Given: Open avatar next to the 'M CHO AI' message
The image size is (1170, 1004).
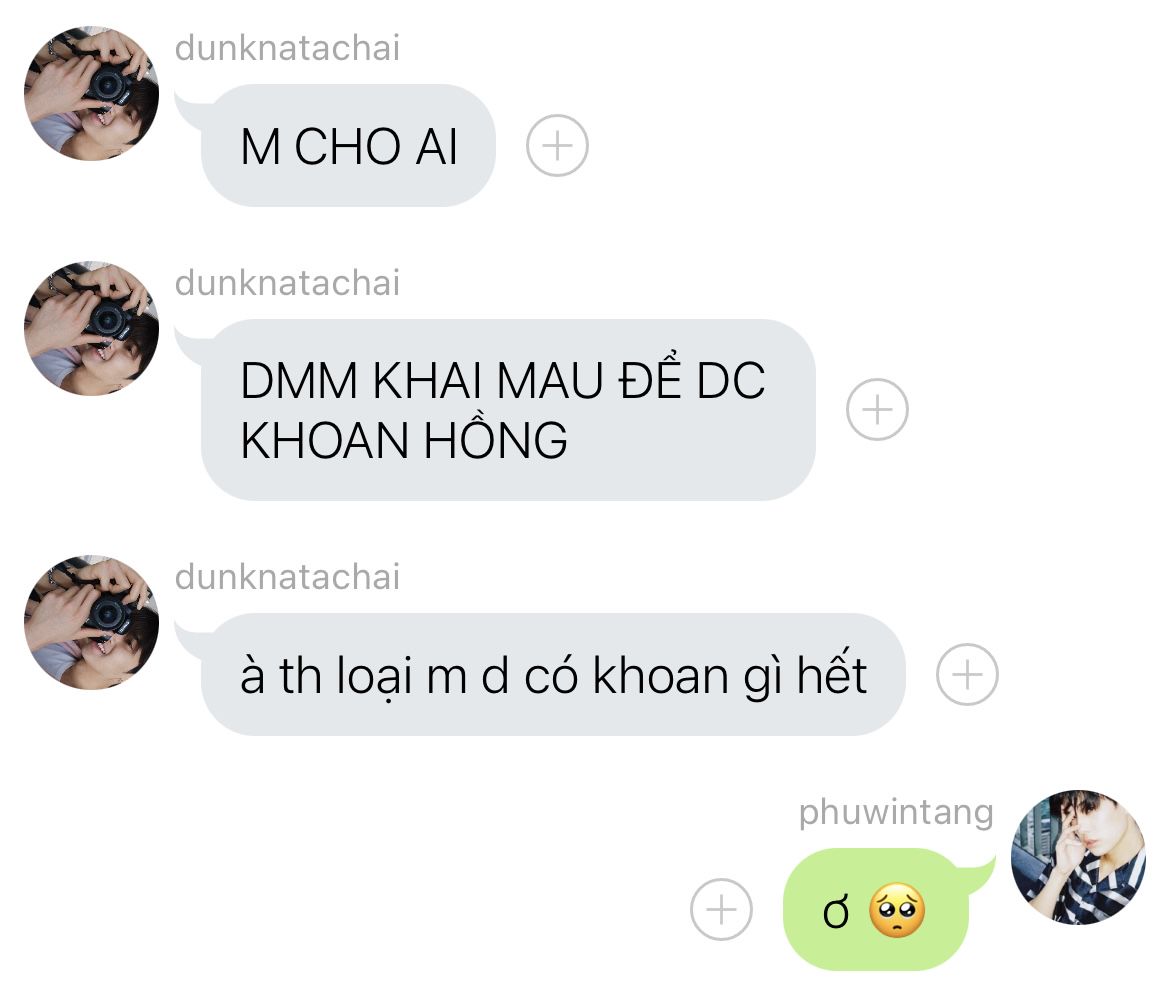Looking at the screenshot, I should [x=91, y=93].
